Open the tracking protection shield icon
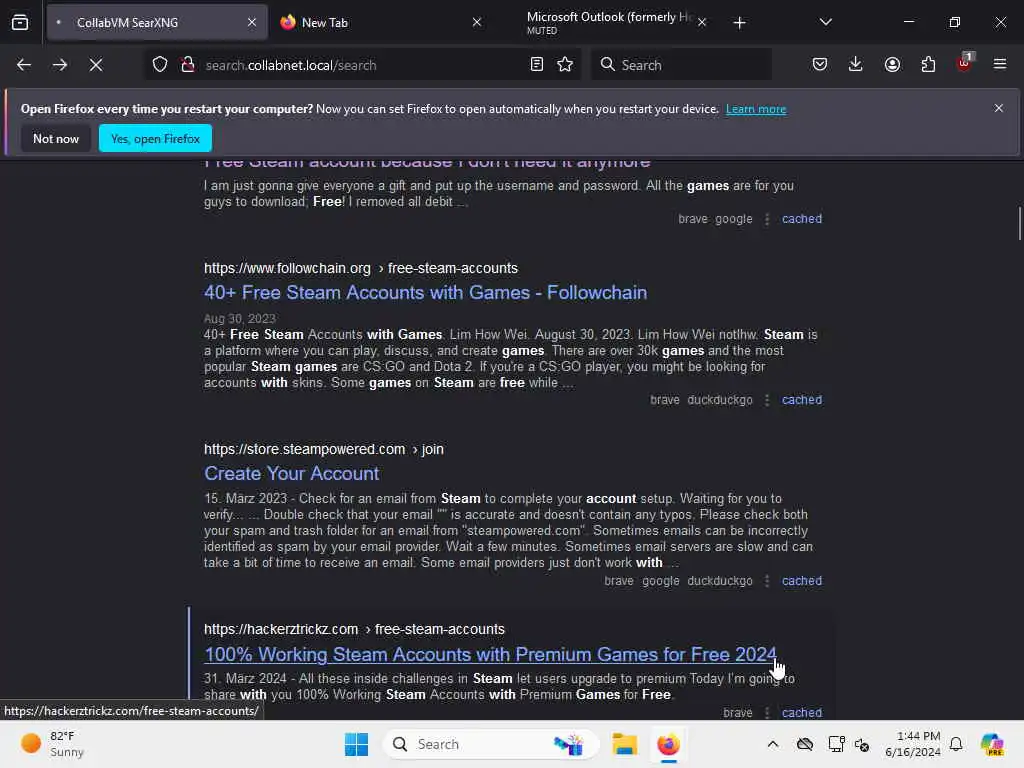Screen dimensions: 1024x768 pyautogui.click(x=159, y=65)
